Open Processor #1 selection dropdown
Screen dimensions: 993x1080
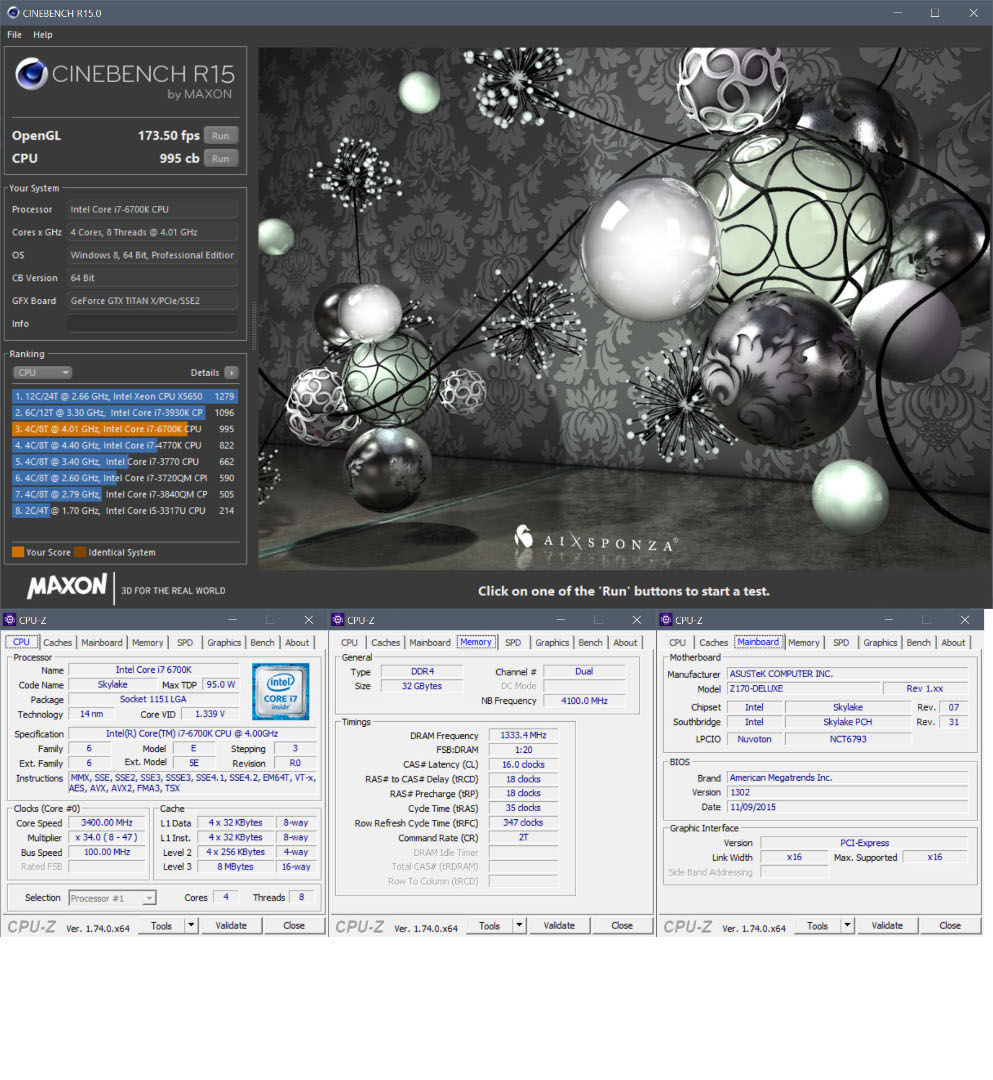[x=112, y=898]
